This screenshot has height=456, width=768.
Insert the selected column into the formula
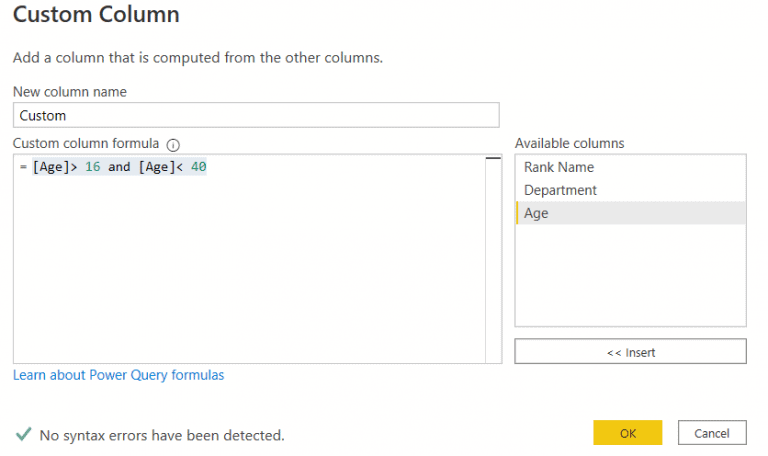630,351
